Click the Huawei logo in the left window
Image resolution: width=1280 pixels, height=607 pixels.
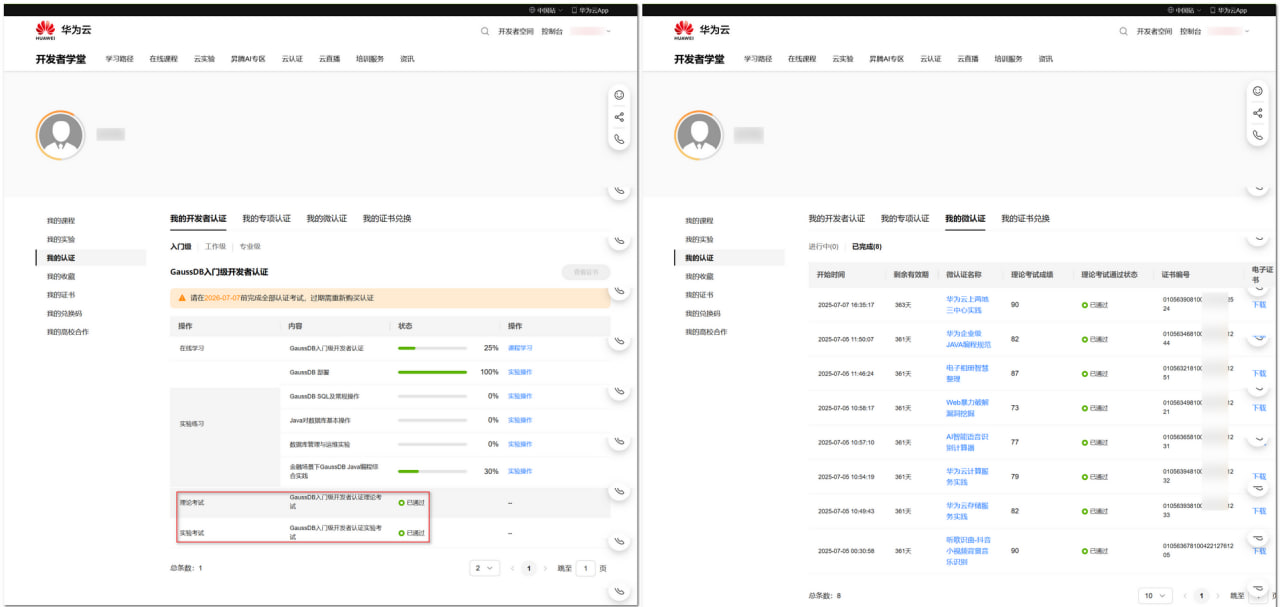pyautogui.click(x=46, y=30)
